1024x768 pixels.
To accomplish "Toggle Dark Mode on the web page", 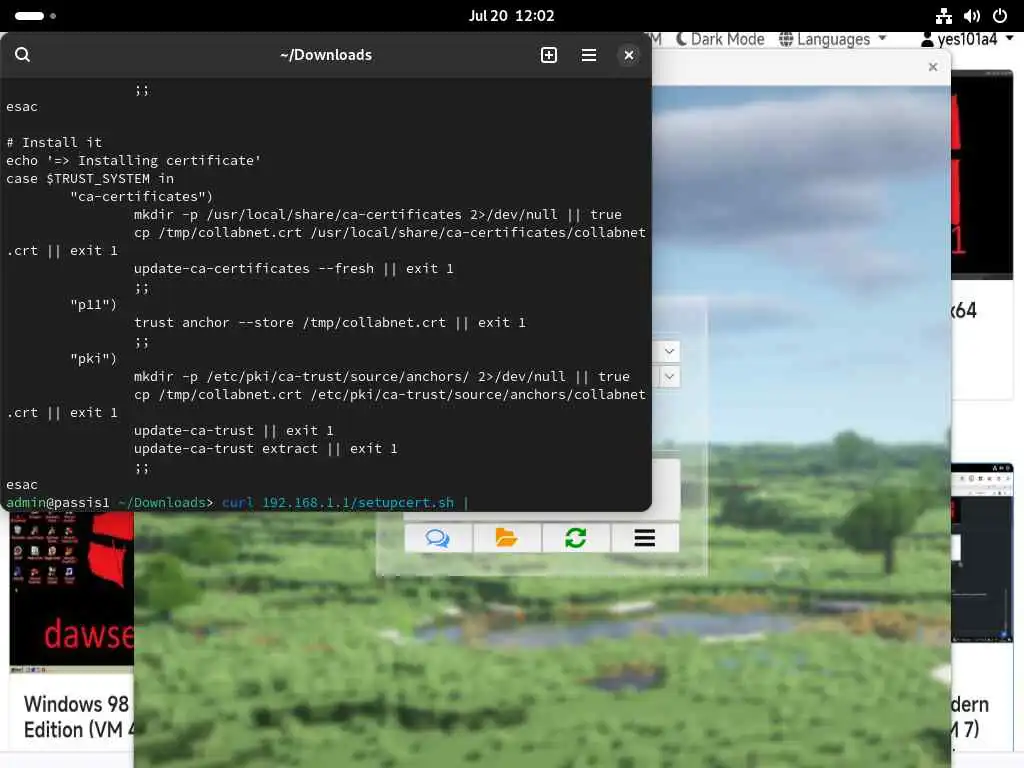I will (720, 39).
